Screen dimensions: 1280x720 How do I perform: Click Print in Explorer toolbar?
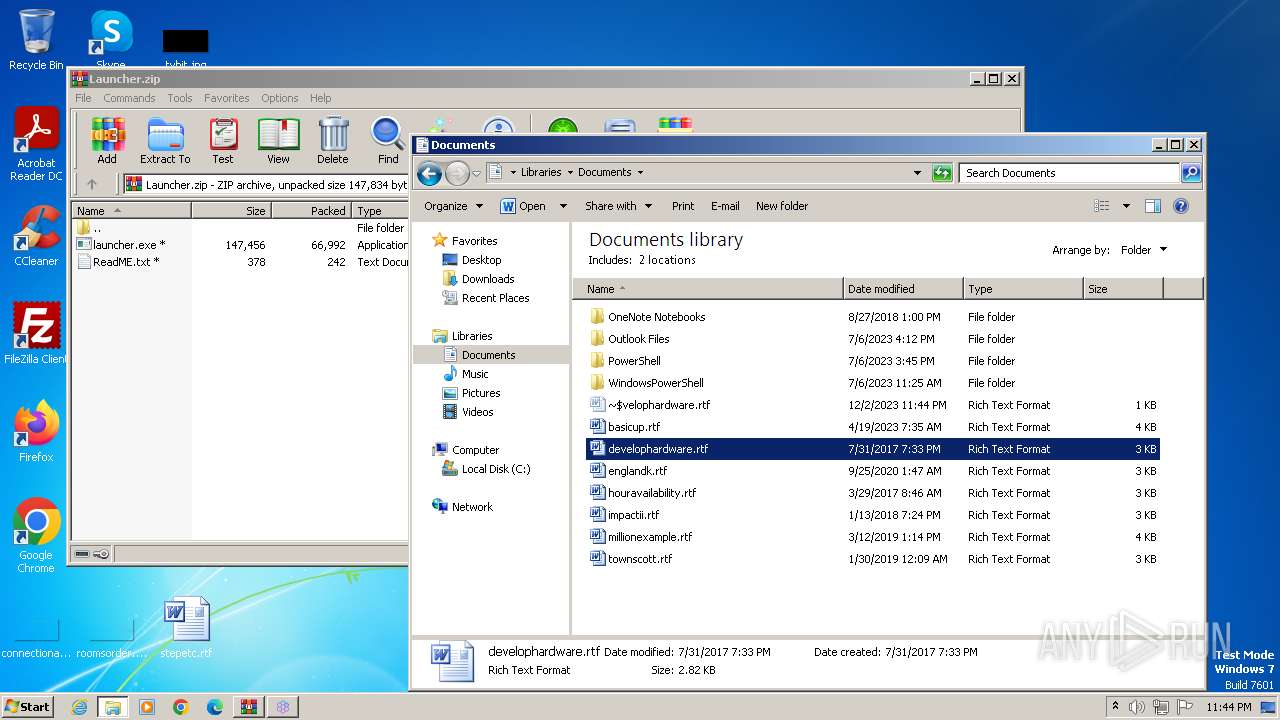tap(683, 206)
